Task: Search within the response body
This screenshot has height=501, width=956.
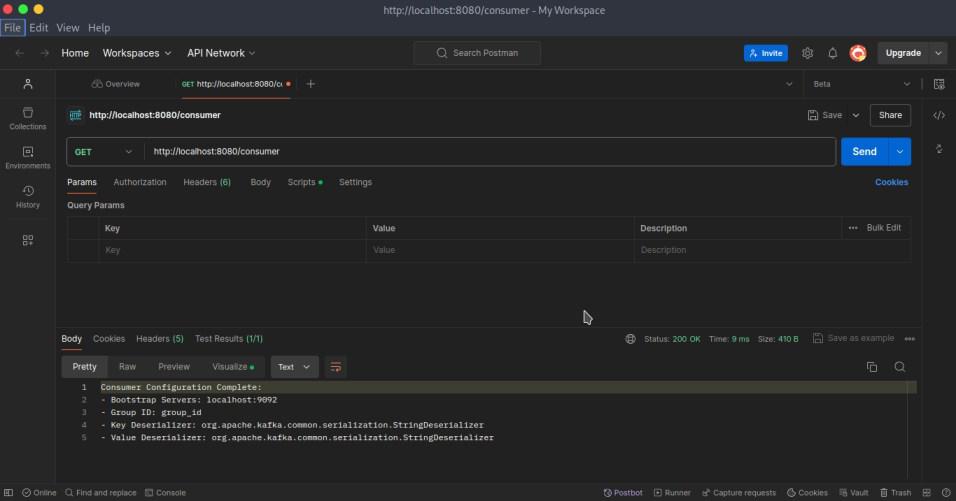Action: point(899,367)
